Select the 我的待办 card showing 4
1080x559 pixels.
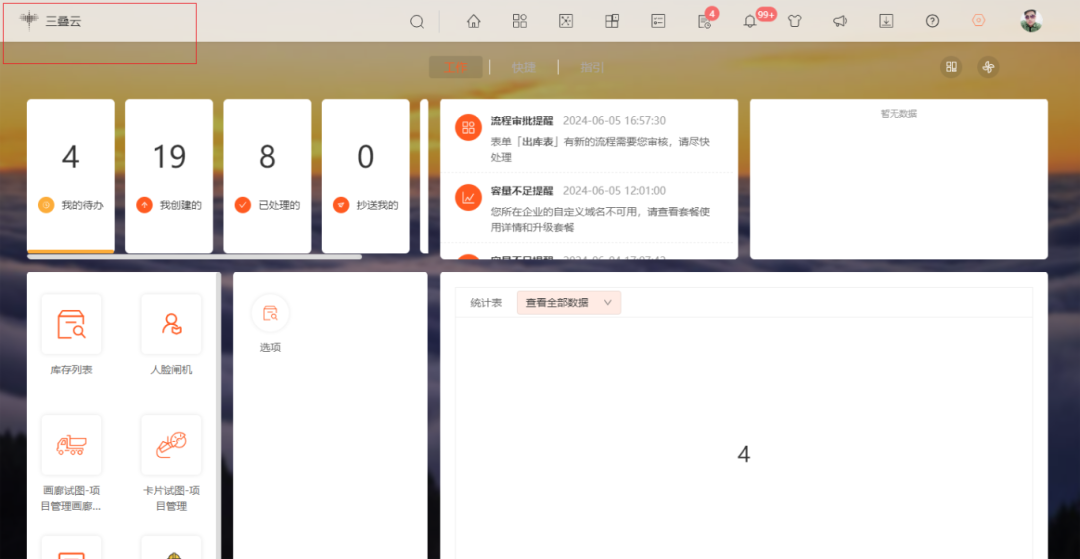click(x=71, y=176)
